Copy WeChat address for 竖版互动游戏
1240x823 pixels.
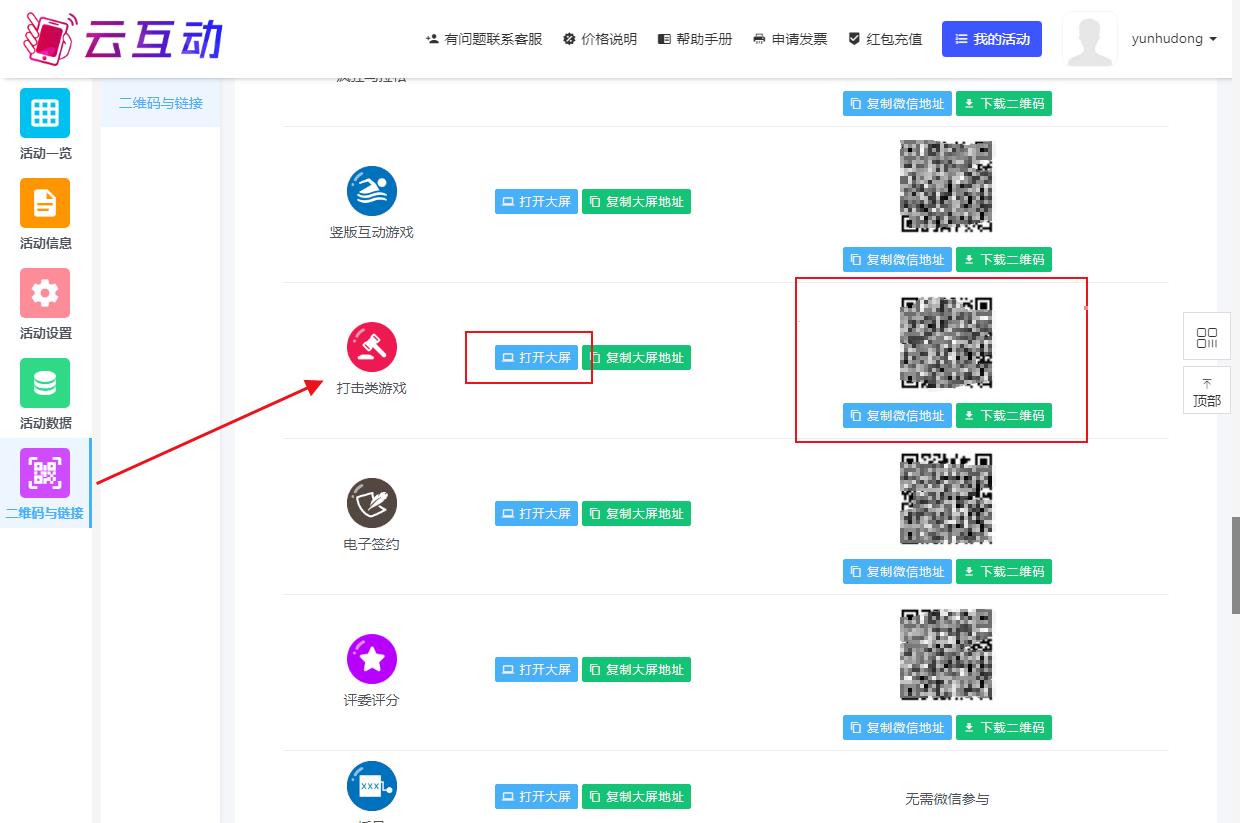click(896, 260)
